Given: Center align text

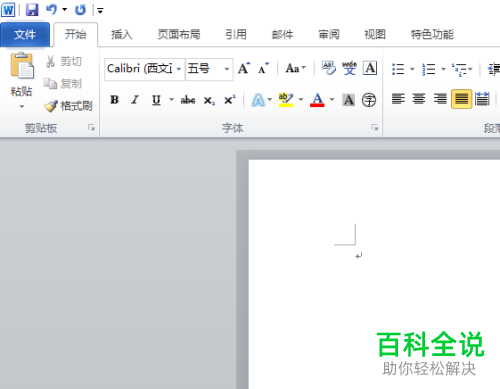Looking at the screenshot, I should 419,99.
